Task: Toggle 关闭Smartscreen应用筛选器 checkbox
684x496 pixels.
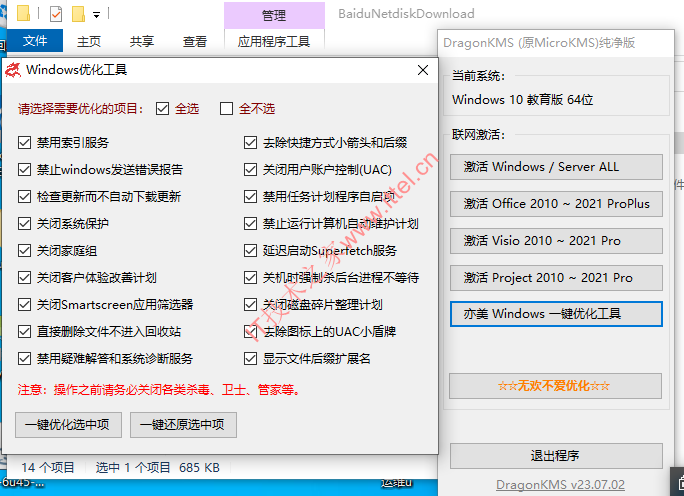Action: [24, 305]
